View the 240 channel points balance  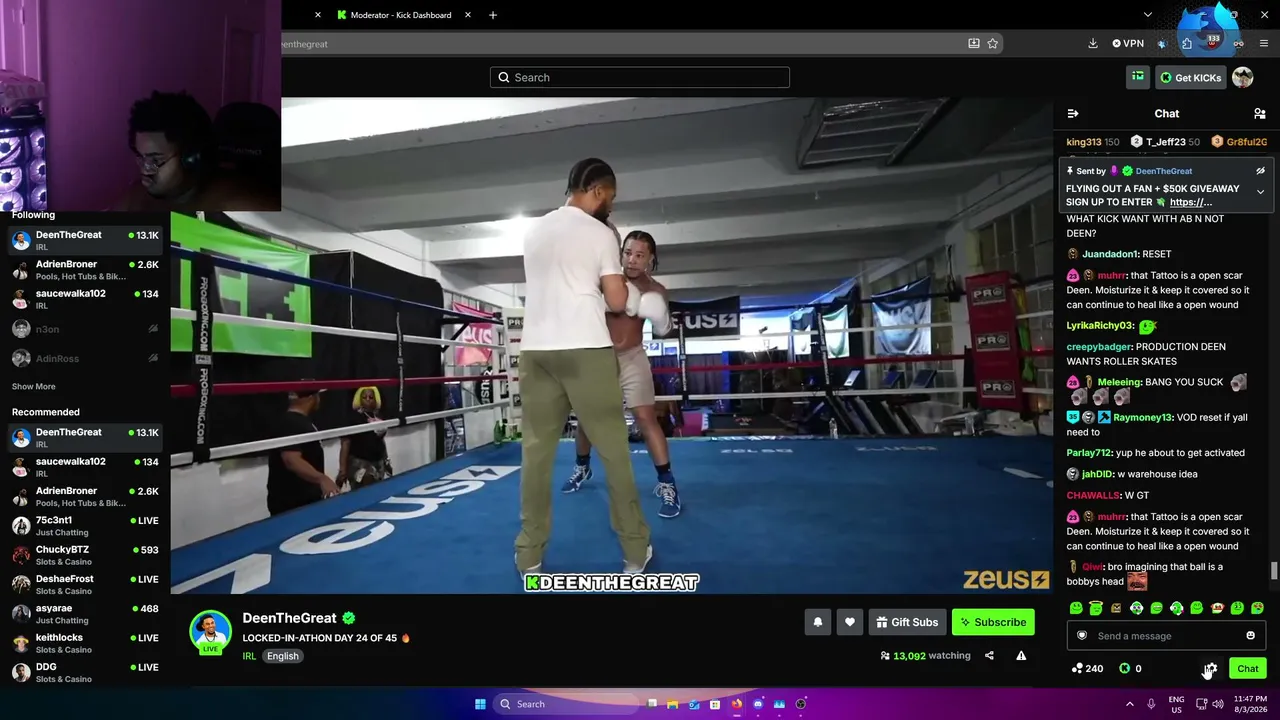point(1087,668)
